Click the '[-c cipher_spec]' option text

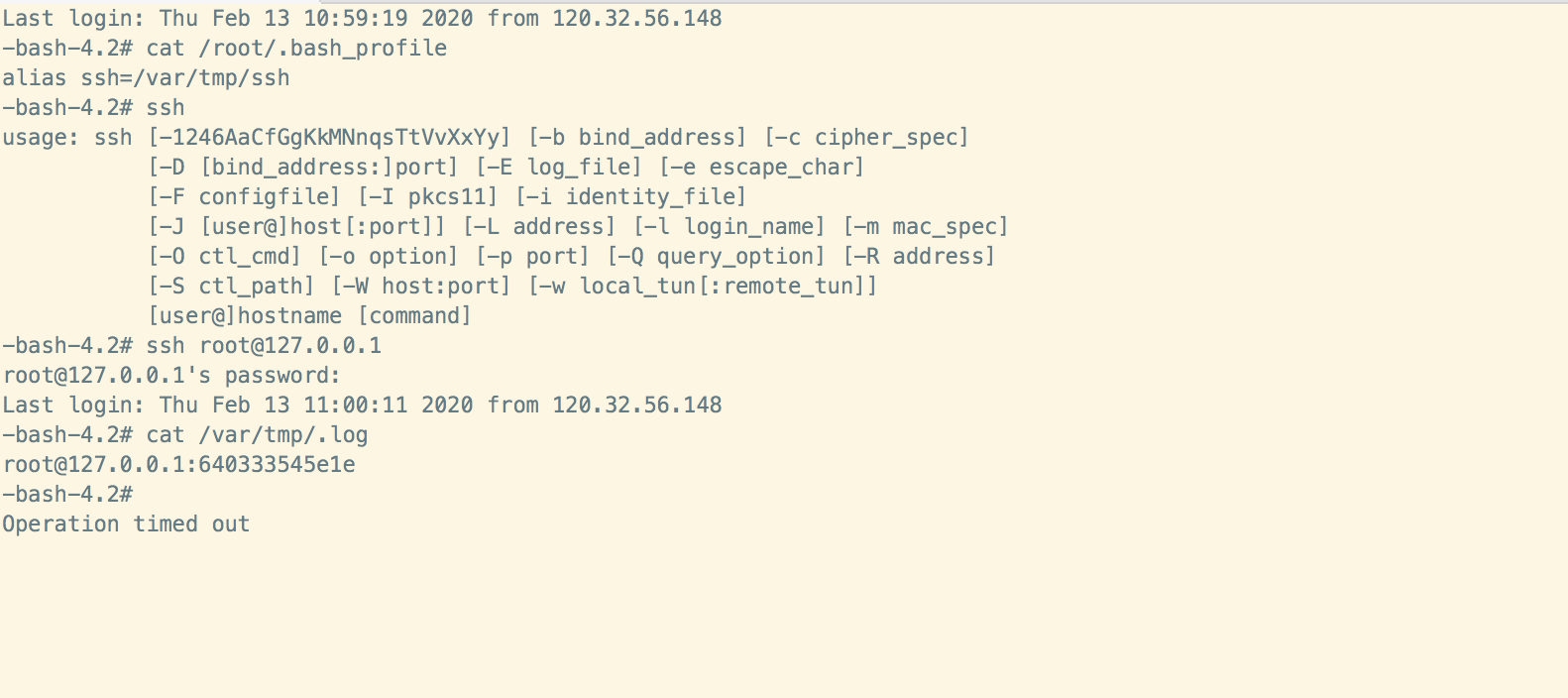[x=866, y=138]
